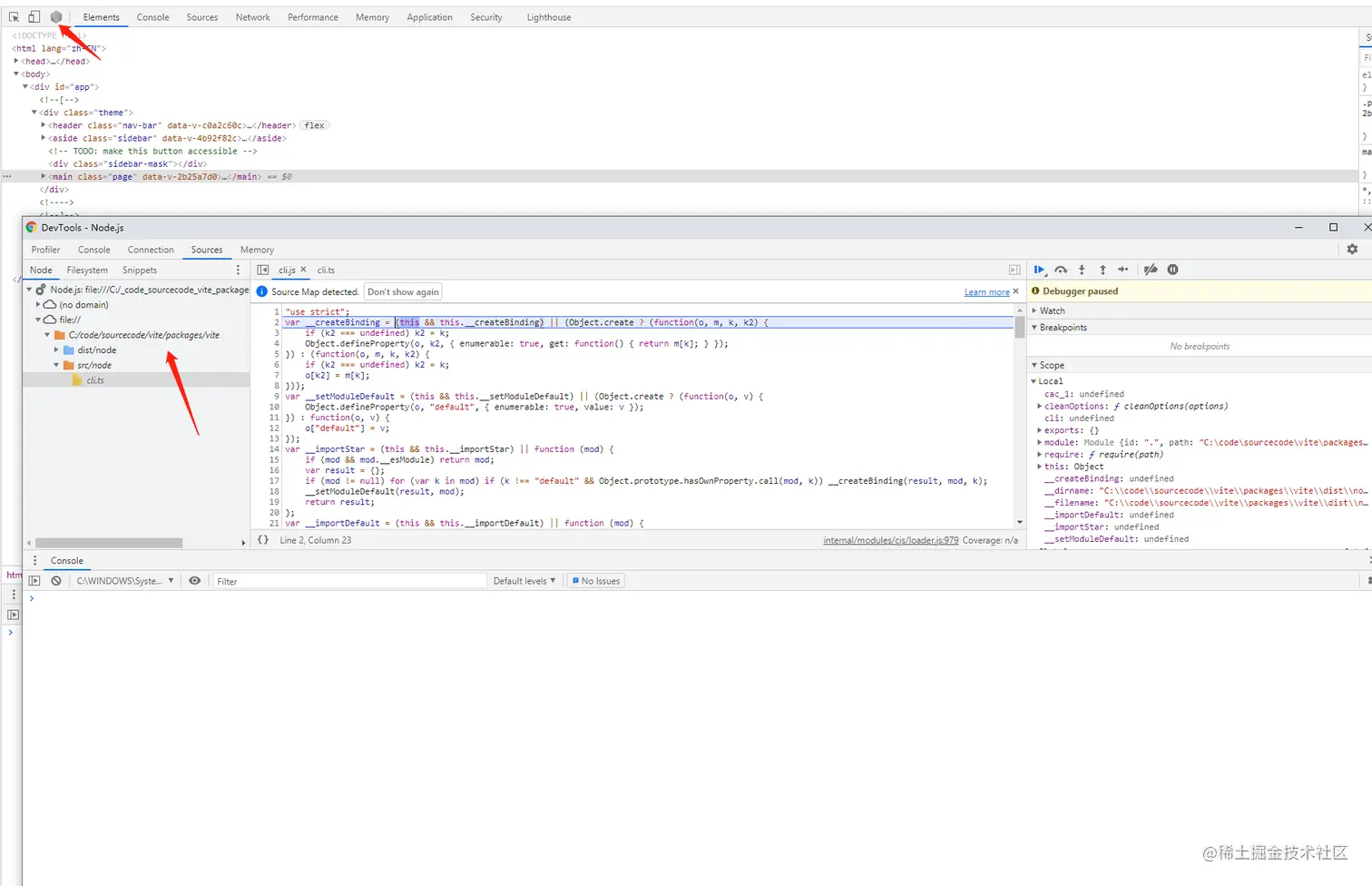This screenshot has height=886, width=1372.
Task: Open internal/modules/cjs/loader.js:979 link
Action: pyautogui.click(x=891, y=540)
